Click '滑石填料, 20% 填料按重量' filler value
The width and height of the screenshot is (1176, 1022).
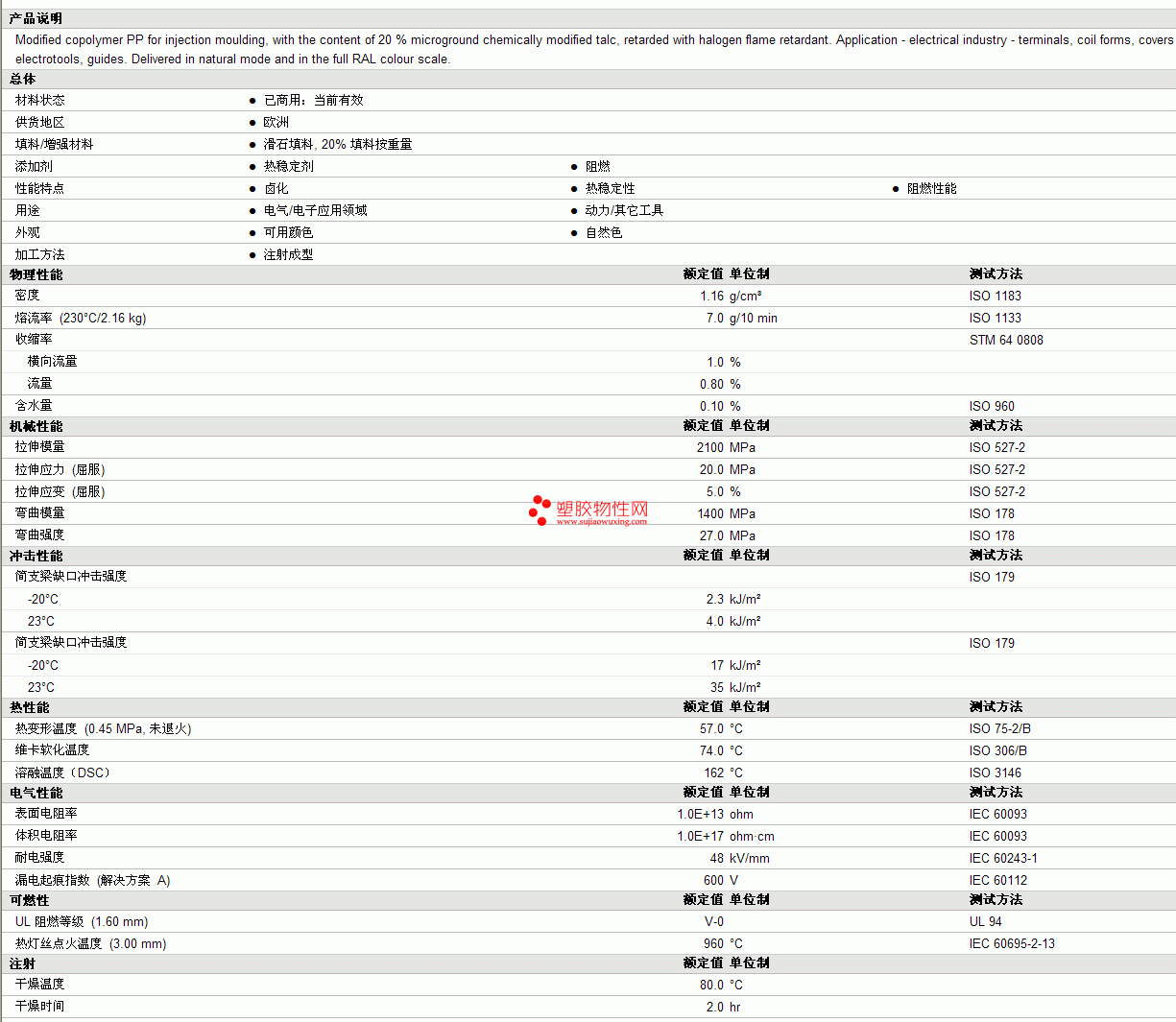coord(338,144)
